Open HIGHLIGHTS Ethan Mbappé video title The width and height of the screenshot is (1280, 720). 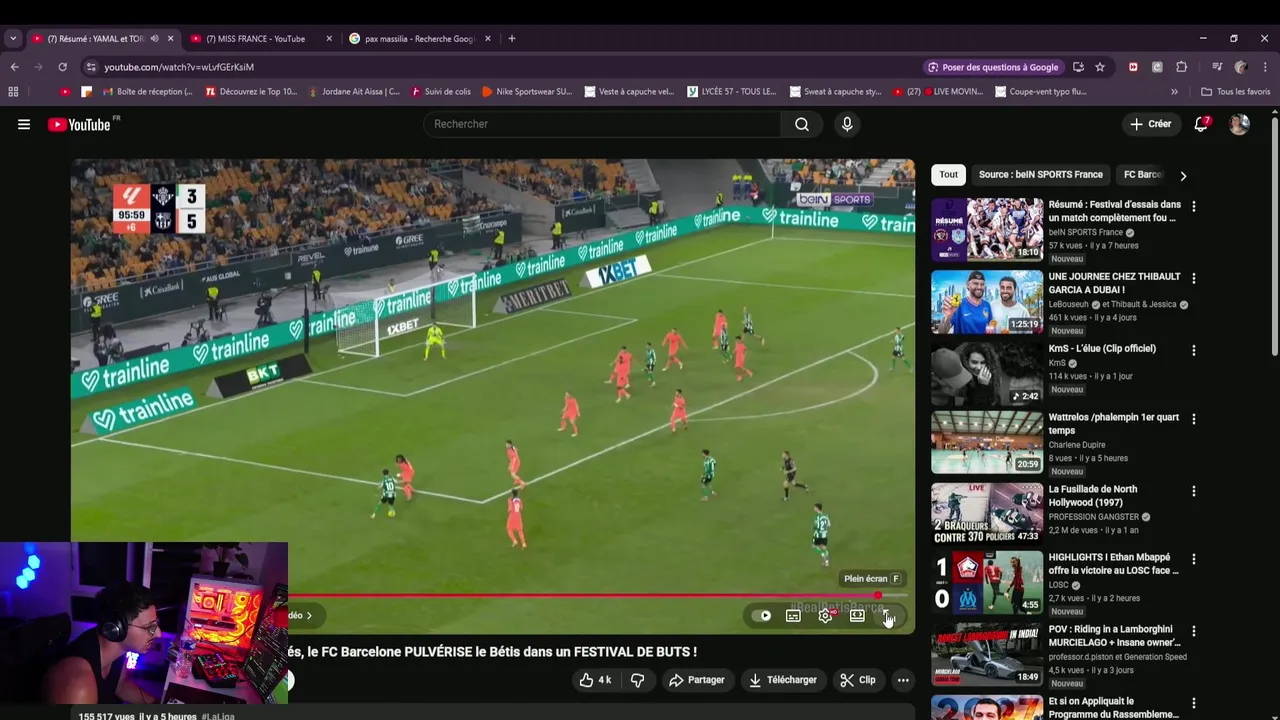1114,564
